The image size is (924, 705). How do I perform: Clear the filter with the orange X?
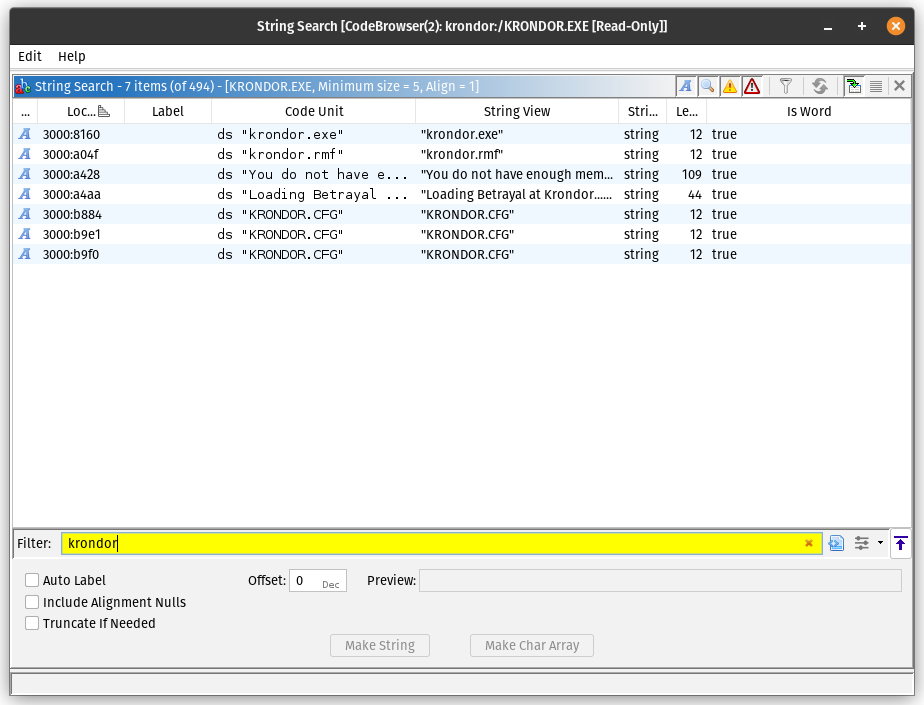(808, 543)
